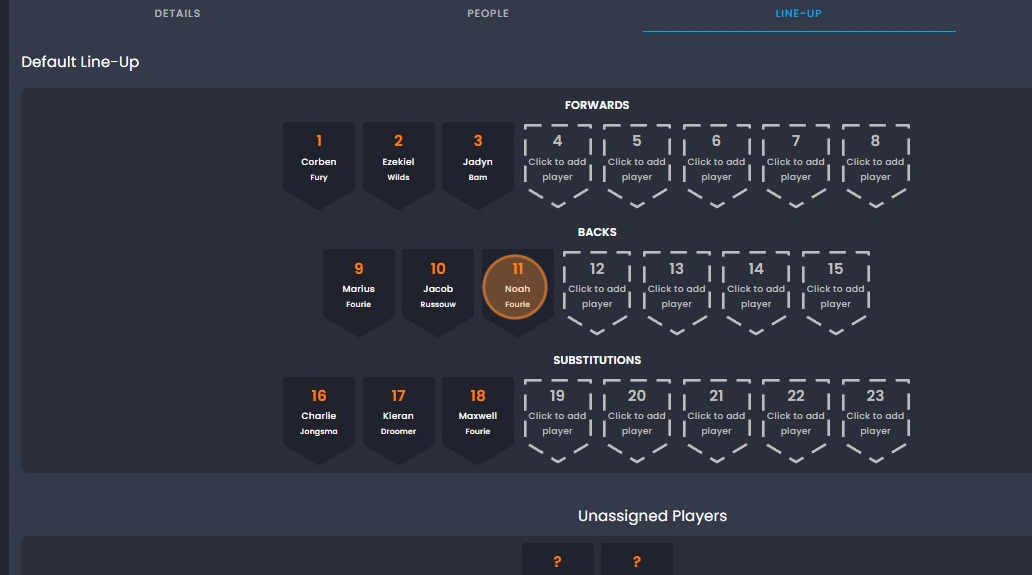Add a player to forward slot 6
The width and height of the screenshot is (1032, 575).
[716, 165]
